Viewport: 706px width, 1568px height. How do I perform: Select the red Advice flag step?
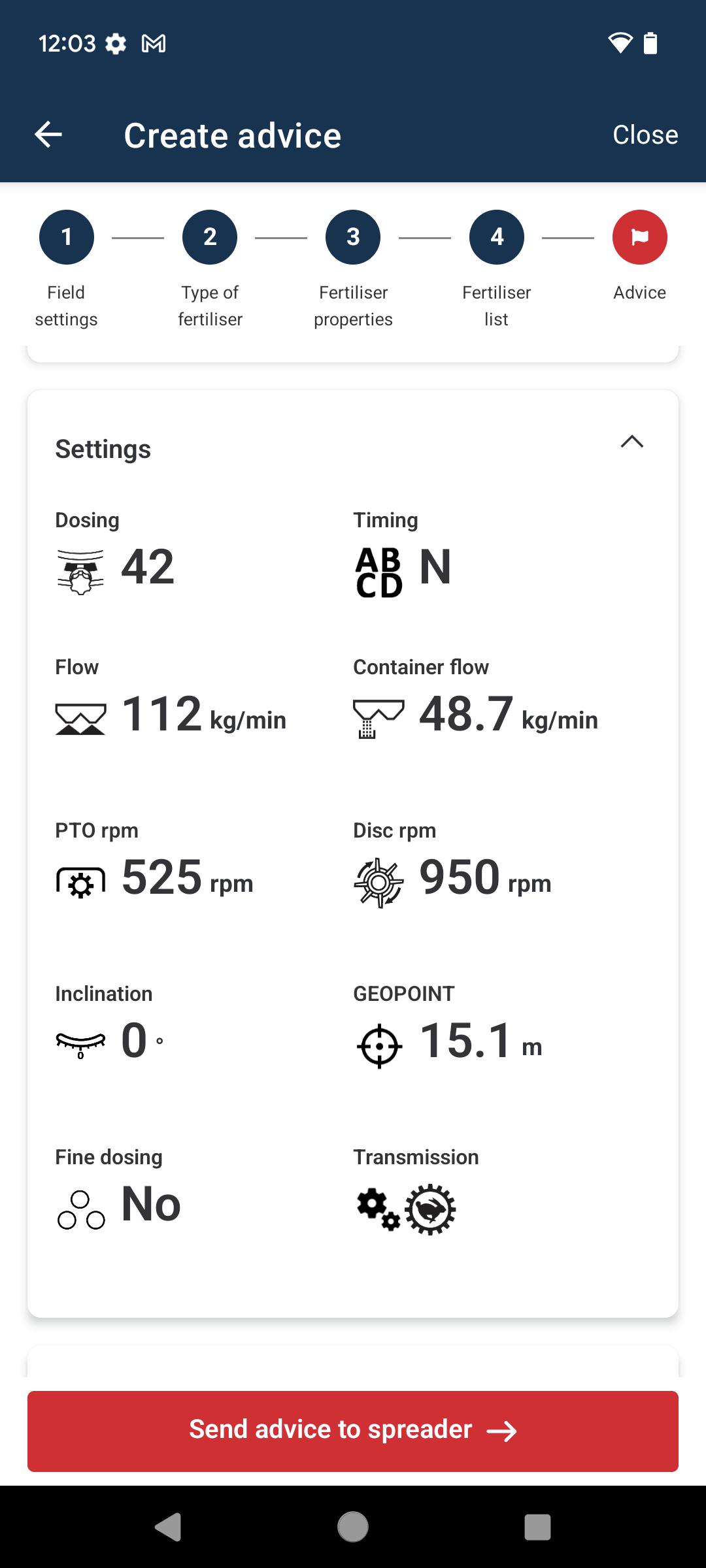(640, 237)
